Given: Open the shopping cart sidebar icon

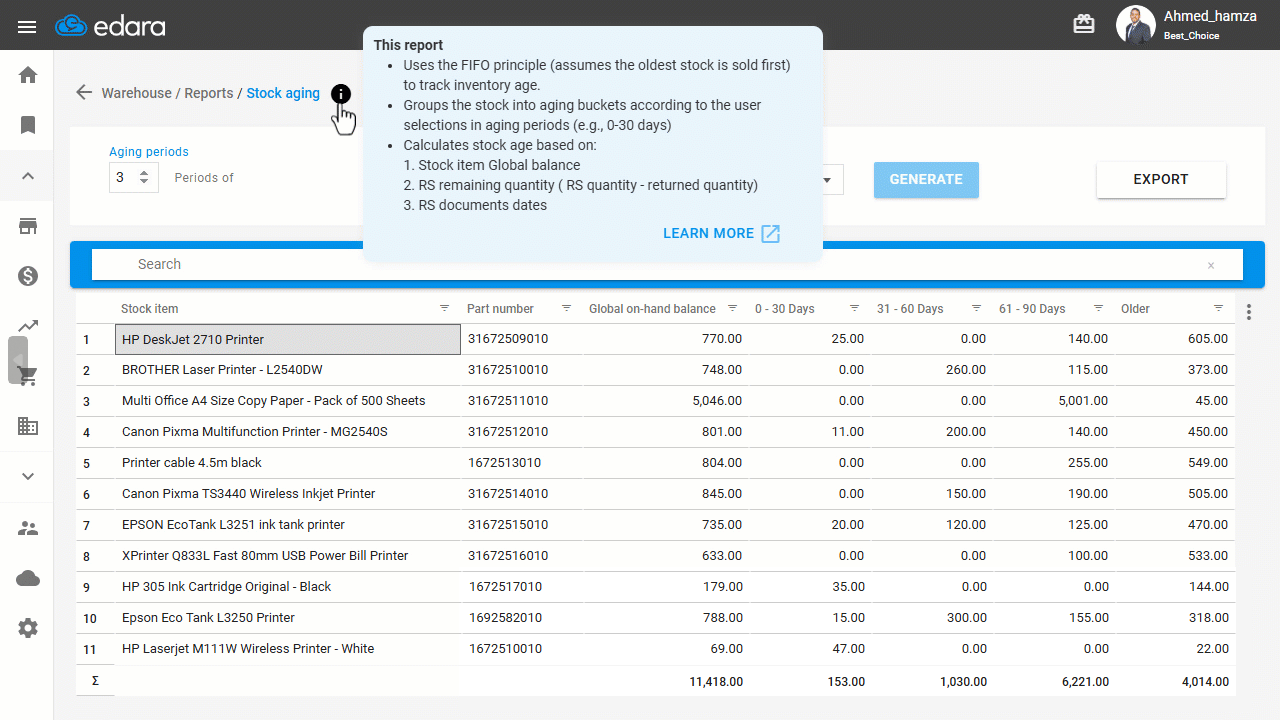Looking at the screenshot, I should pyautogui.click(x=28, y=376).
